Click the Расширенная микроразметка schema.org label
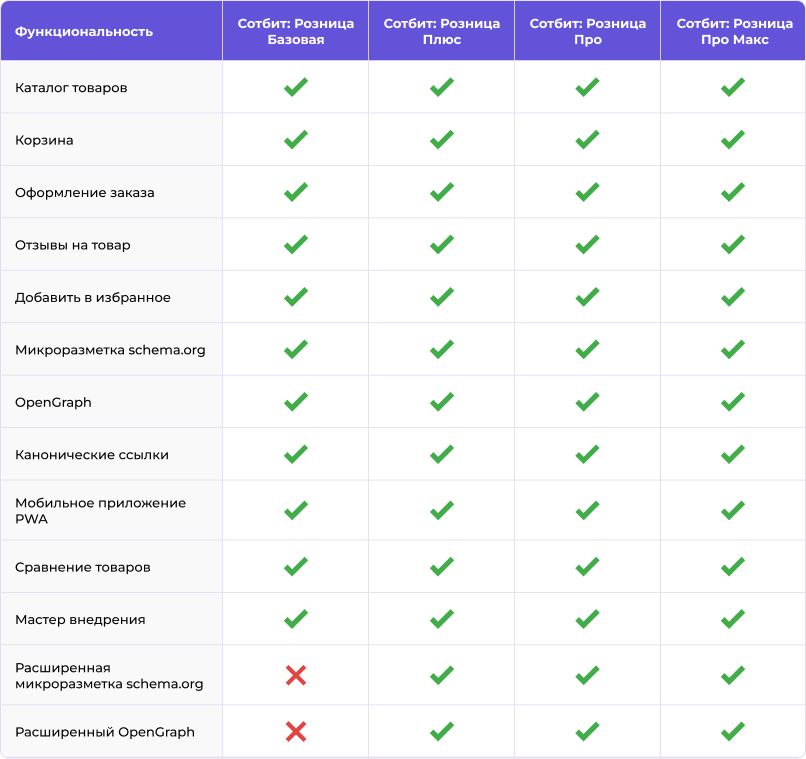Image resolution: width=806 pixels, height=759 pixels. (x=108, y=676)
